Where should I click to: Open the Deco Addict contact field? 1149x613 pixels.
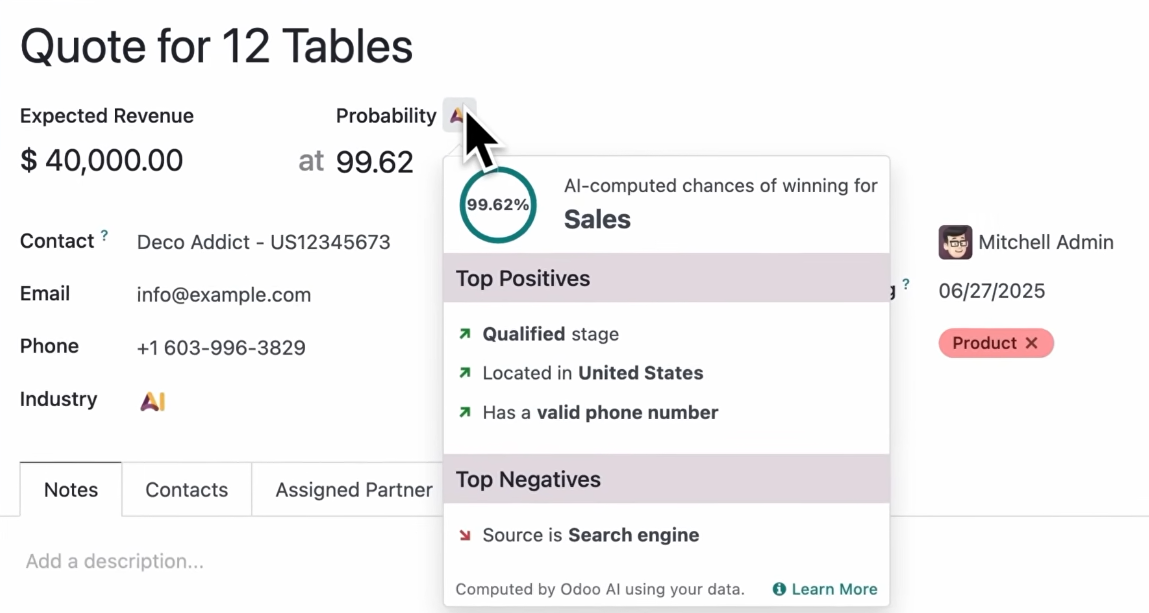(x=263, y=242)
